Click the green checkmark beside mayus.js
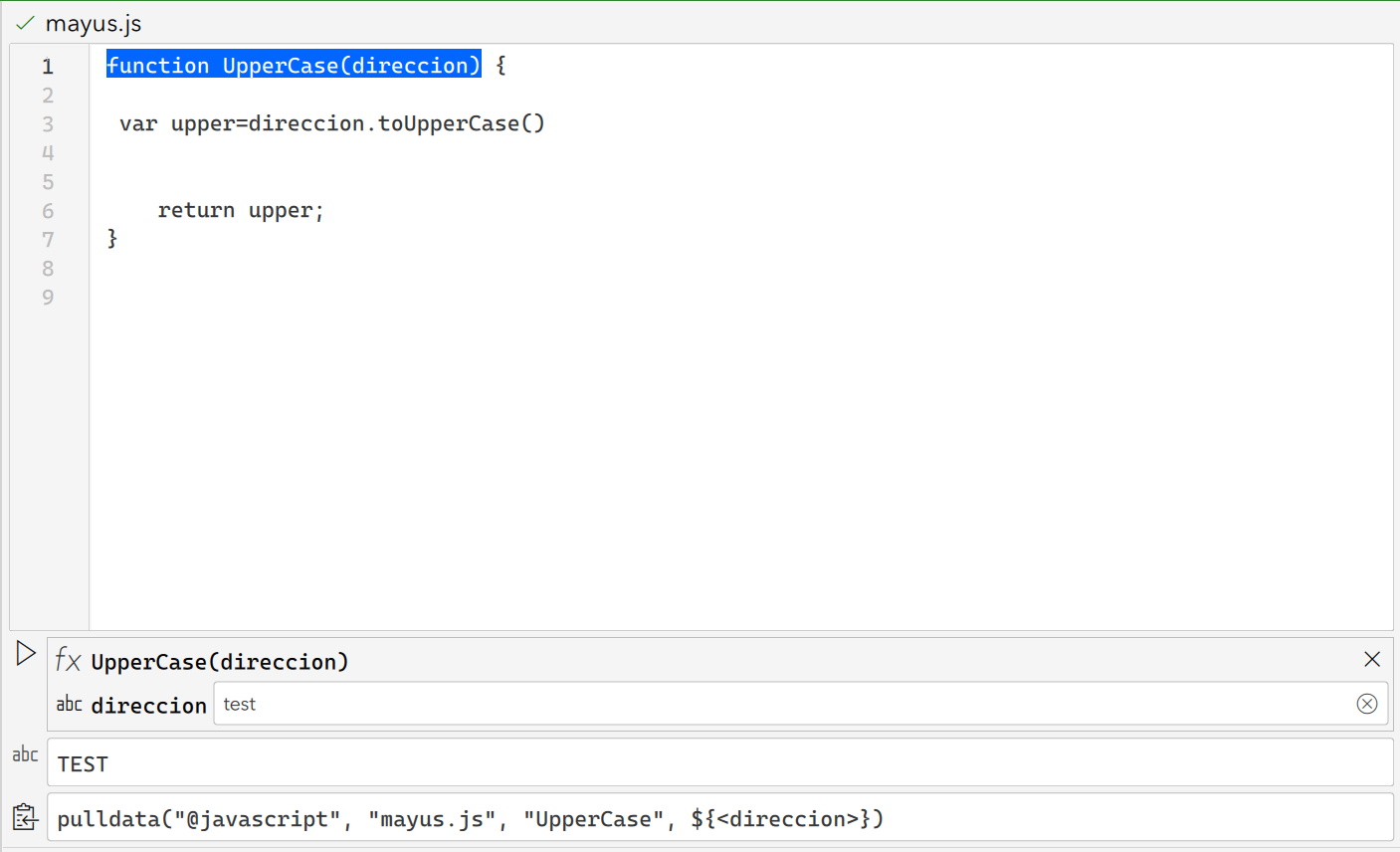Image resolution: width=1400 pixels, height=852 pixels. pyautogui.click(x=25, y=23)
